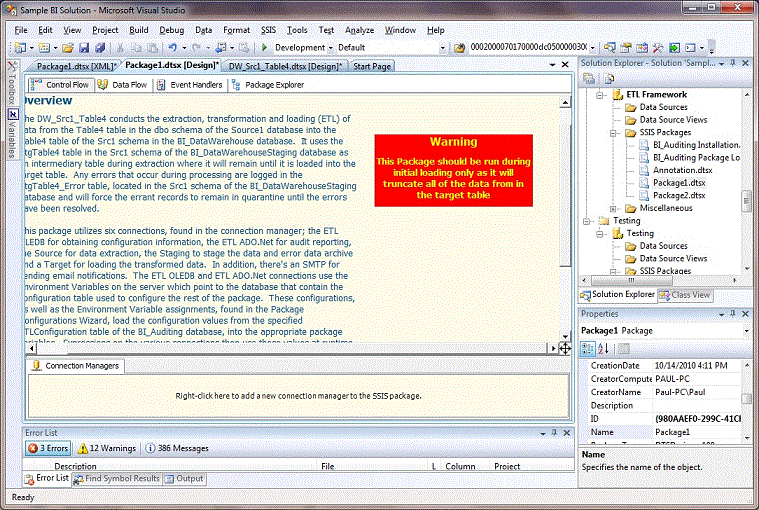Sort properties alphabetically with A-Z icon
The image size is (759, 510).
pos(604,348)
